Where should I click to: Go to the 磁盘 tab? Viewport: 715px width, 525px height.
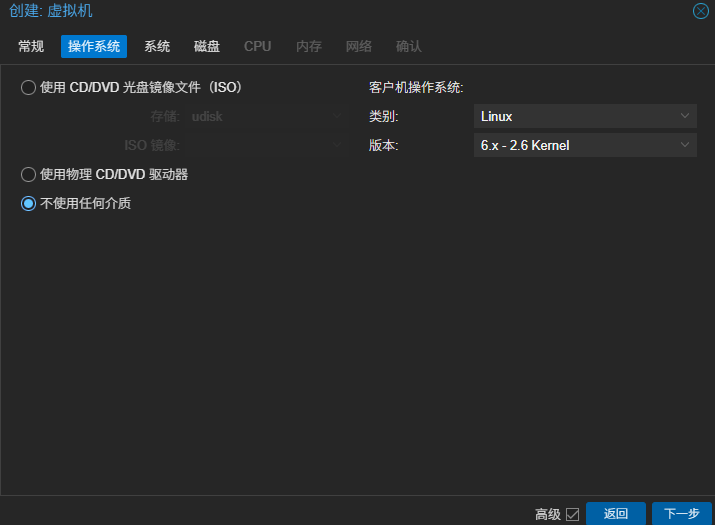pyautogui.click(x=207, y=46)
